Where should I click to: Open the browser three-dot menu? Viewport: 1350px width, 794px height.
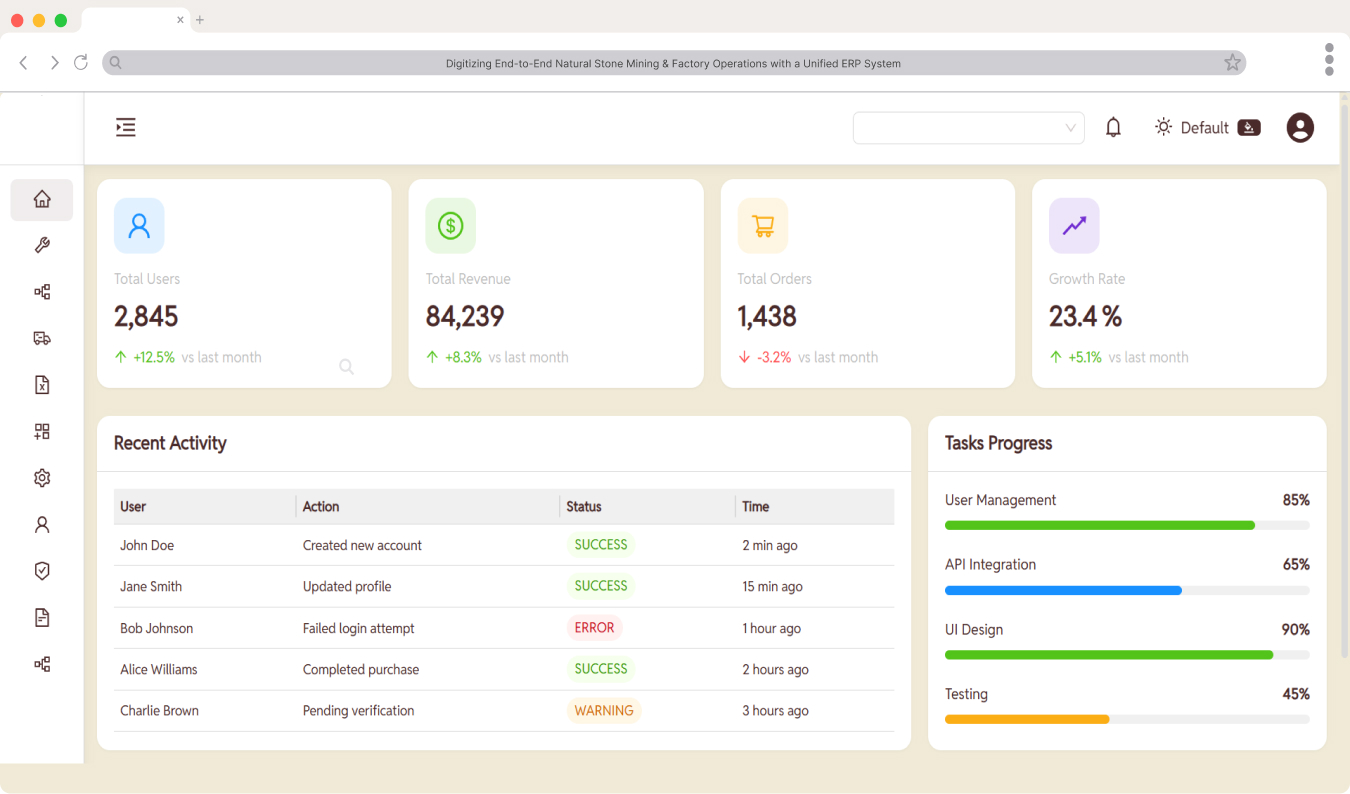click(x=1328, y=60)
